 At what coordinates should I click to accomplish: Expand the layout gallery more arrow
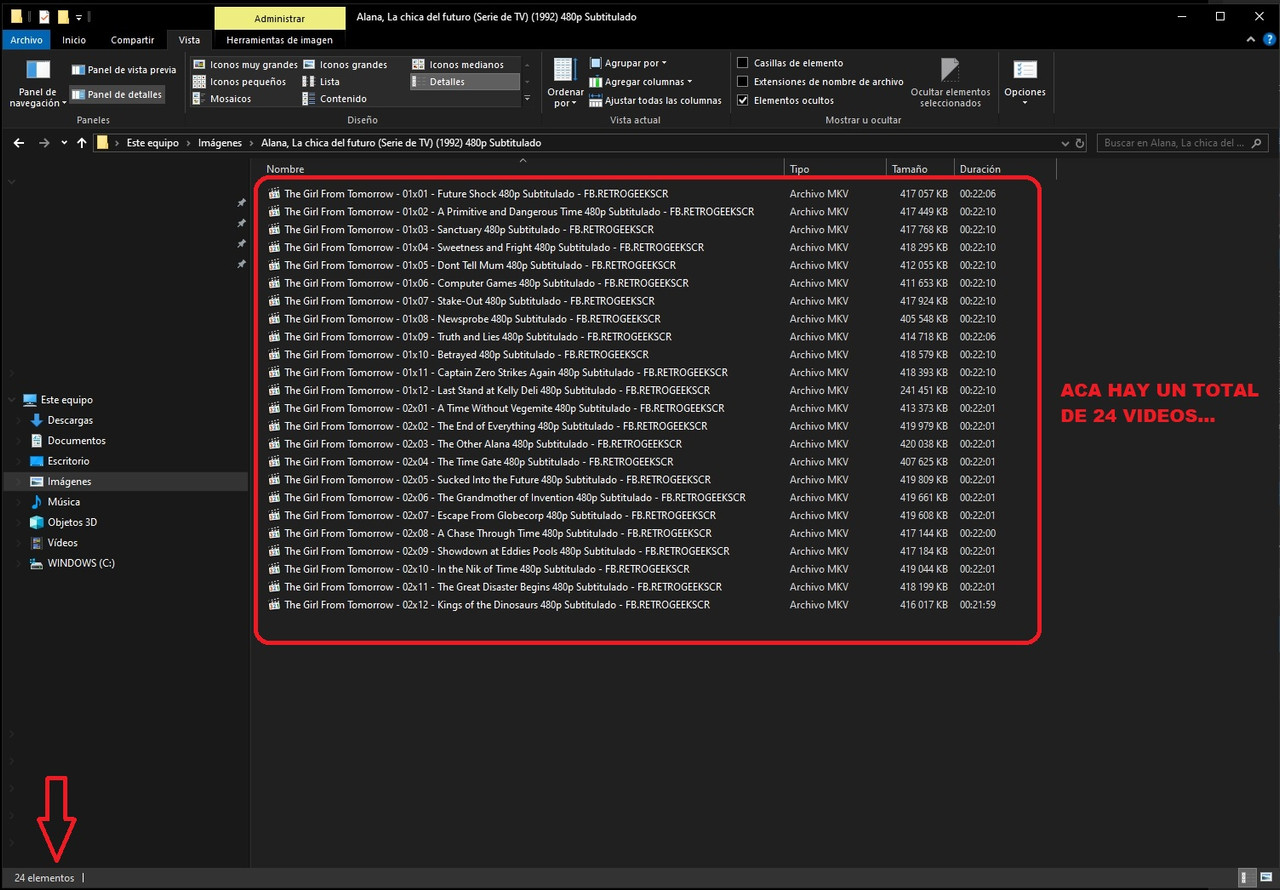pos(527,99)
